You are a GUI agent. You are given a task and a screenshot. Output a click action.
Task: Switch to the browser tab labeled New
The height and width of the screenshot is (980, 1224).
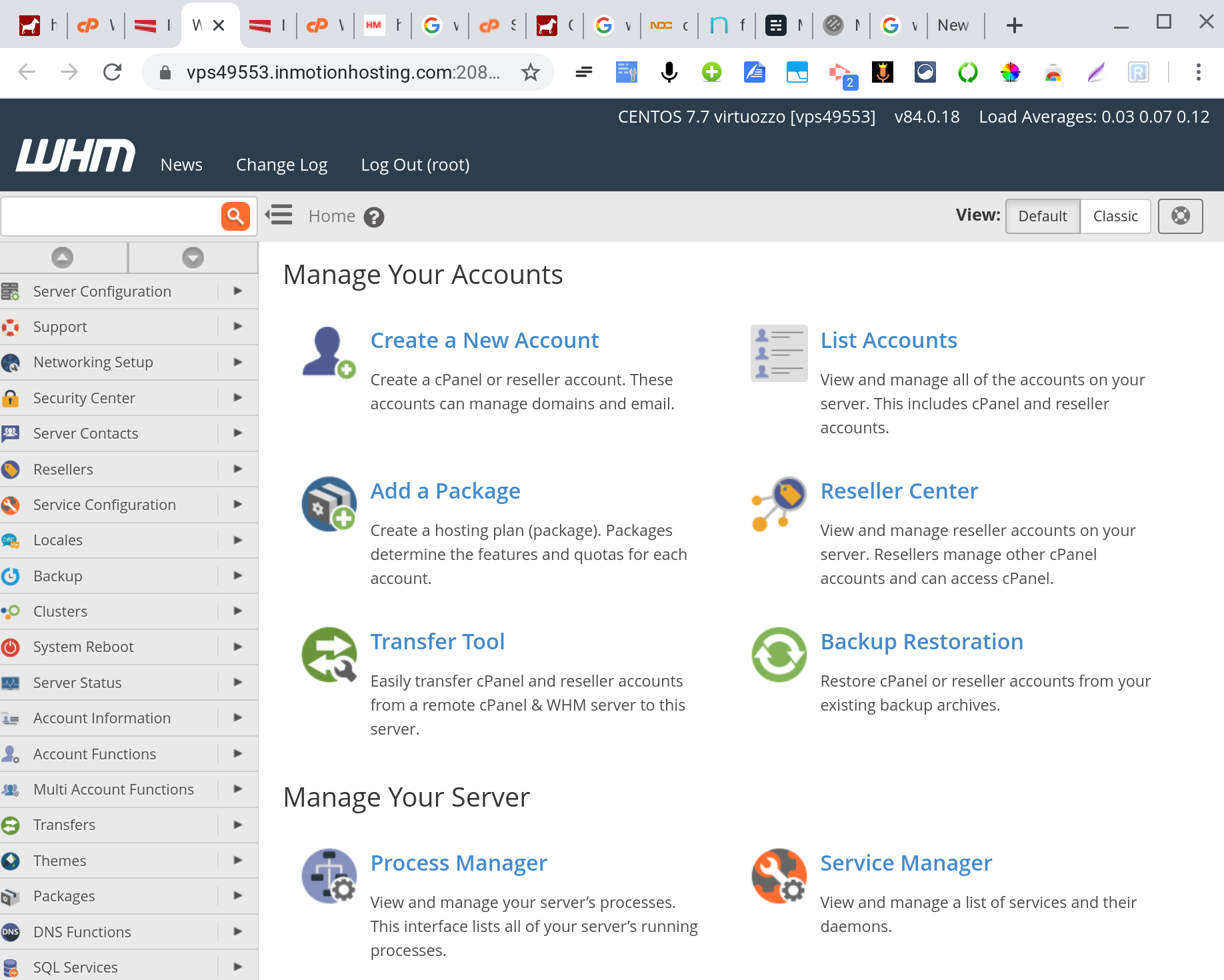click(953, 25)
